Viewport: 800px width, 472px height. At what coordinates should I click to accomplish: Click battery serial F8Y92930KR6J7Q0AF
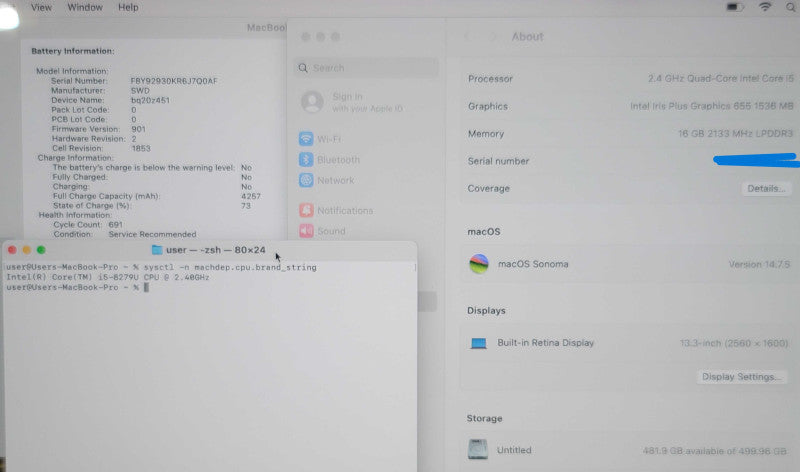tap(174, 81)
